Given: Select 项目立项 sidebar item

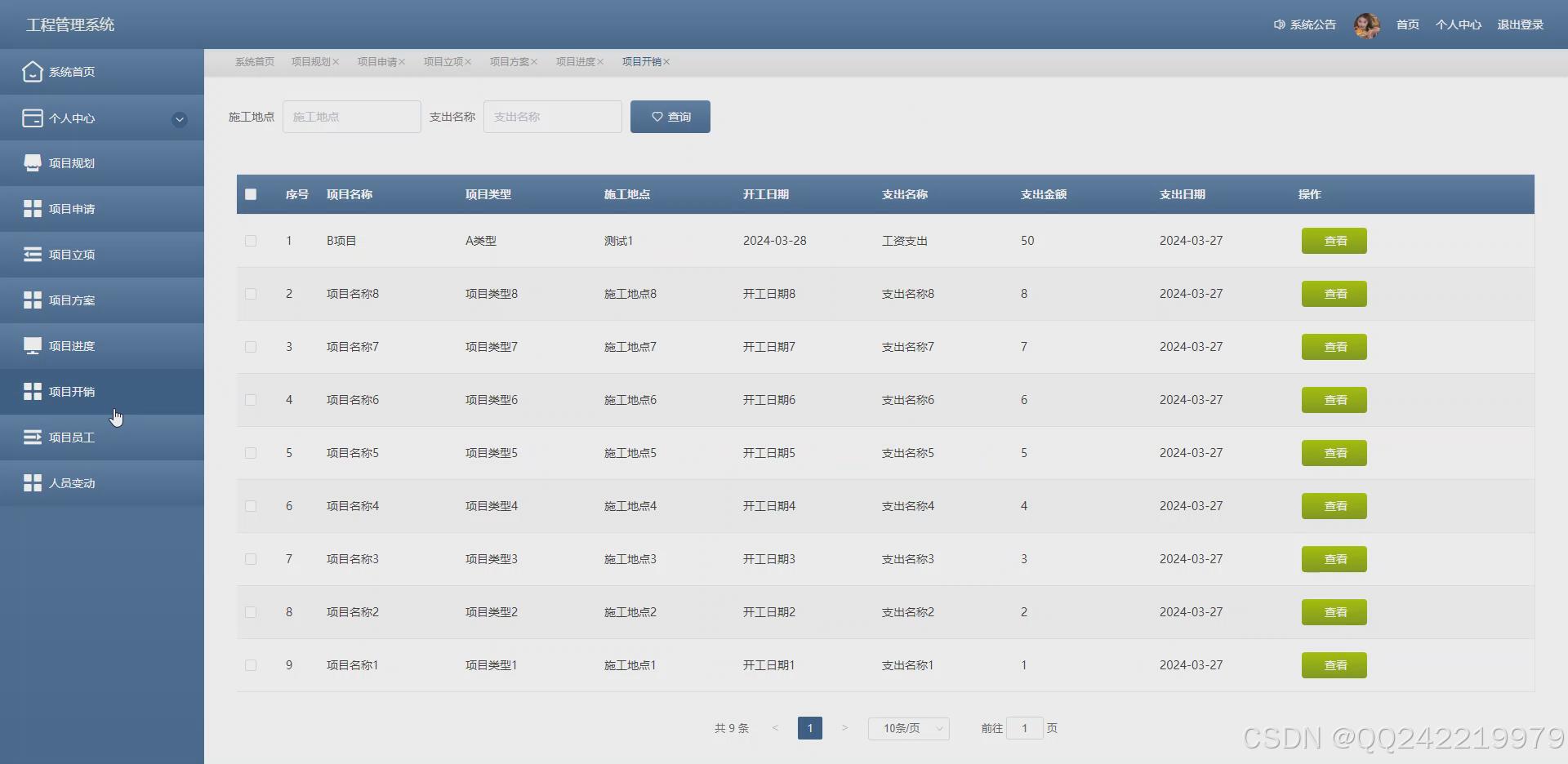Looking at the screenshot, I should click(x=71, y=254).
